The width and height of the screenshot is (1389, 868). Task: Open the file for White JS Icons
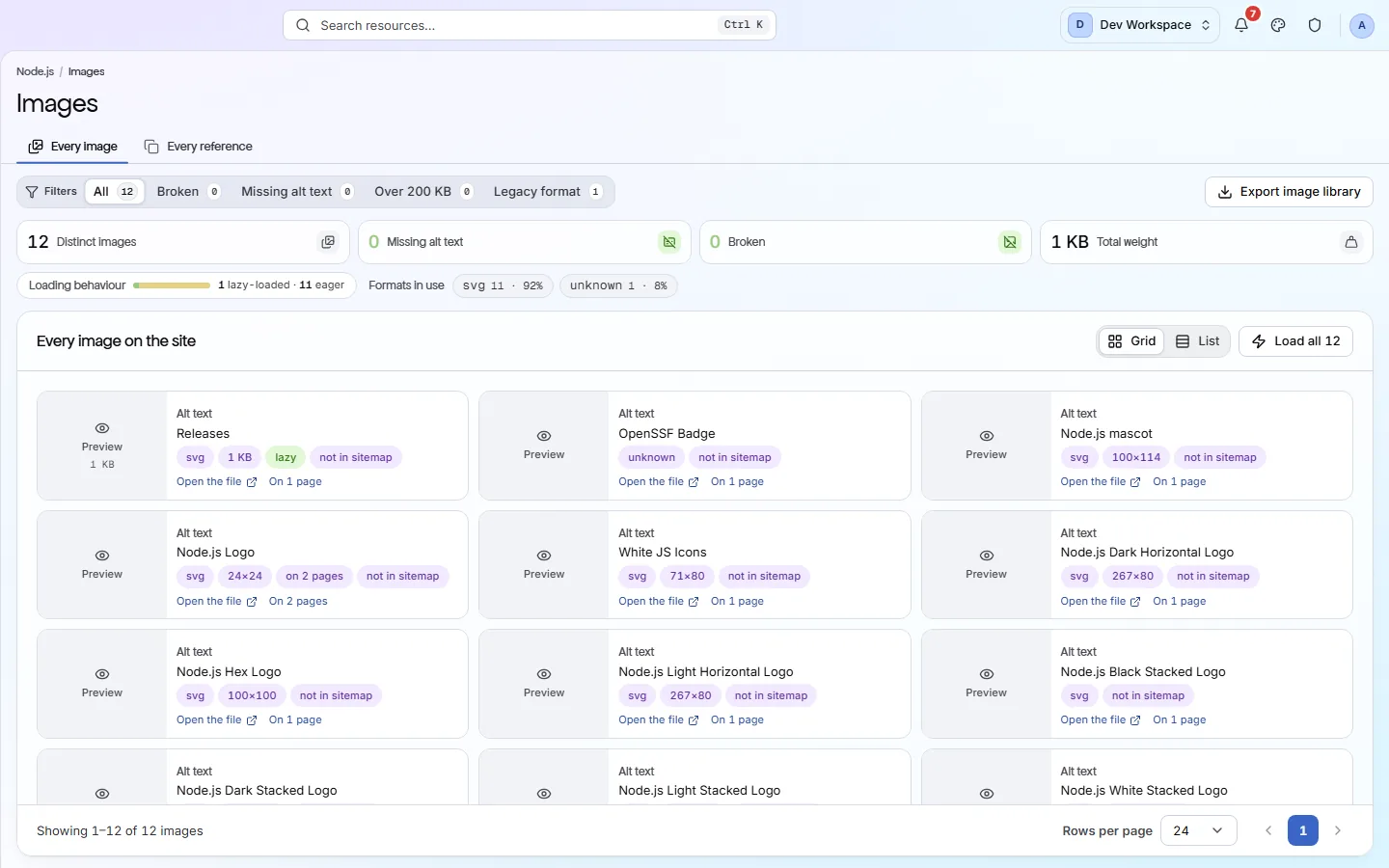[659, 602]
